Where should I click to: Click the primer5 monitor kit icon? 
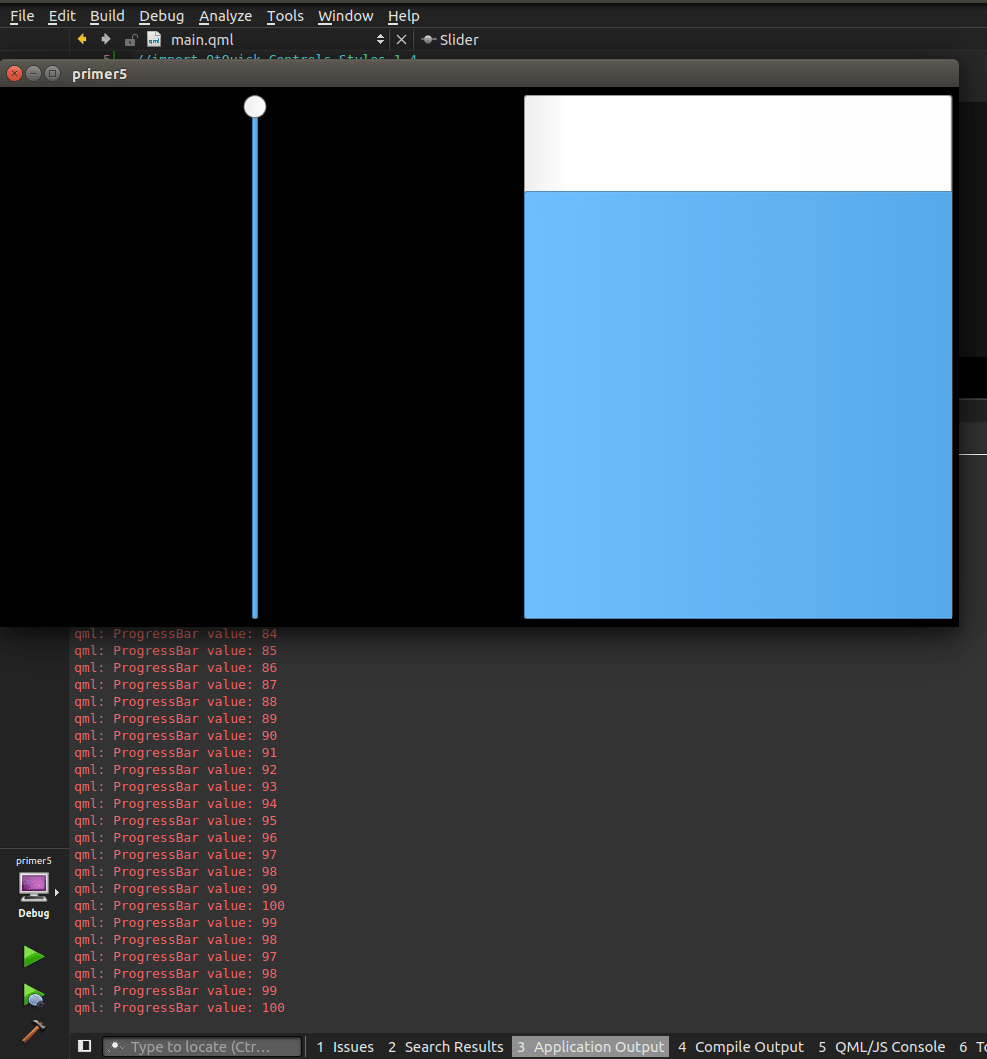point(33,886)
